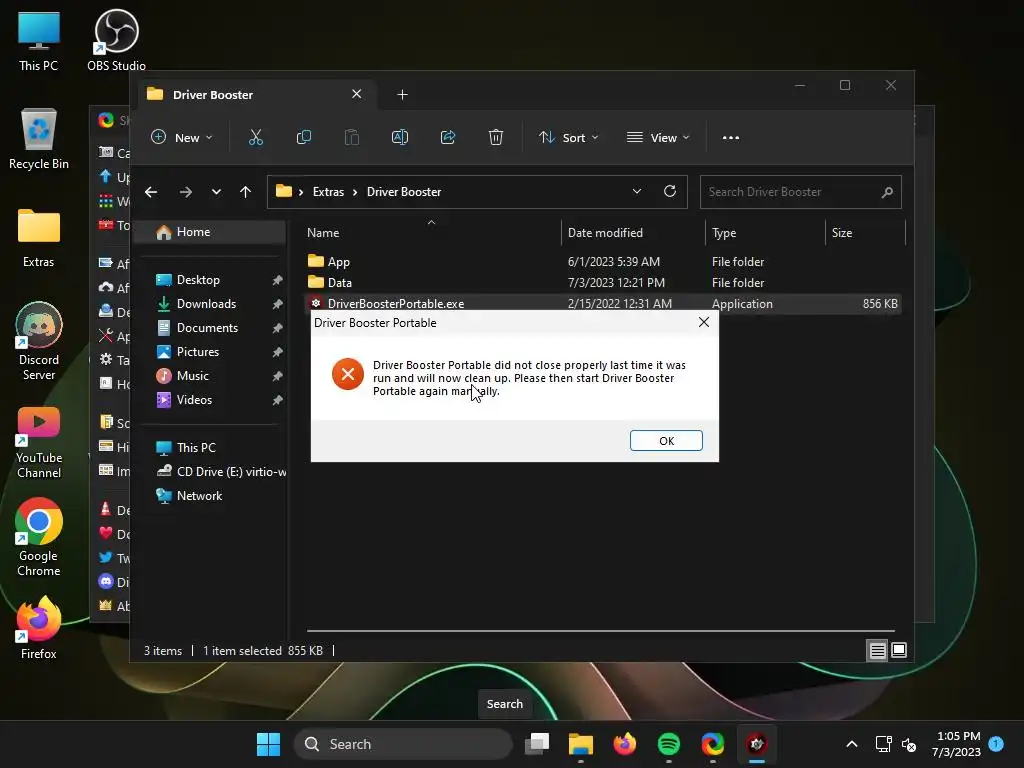Close the Driver Booster Portable error dialog

[703, 322]
